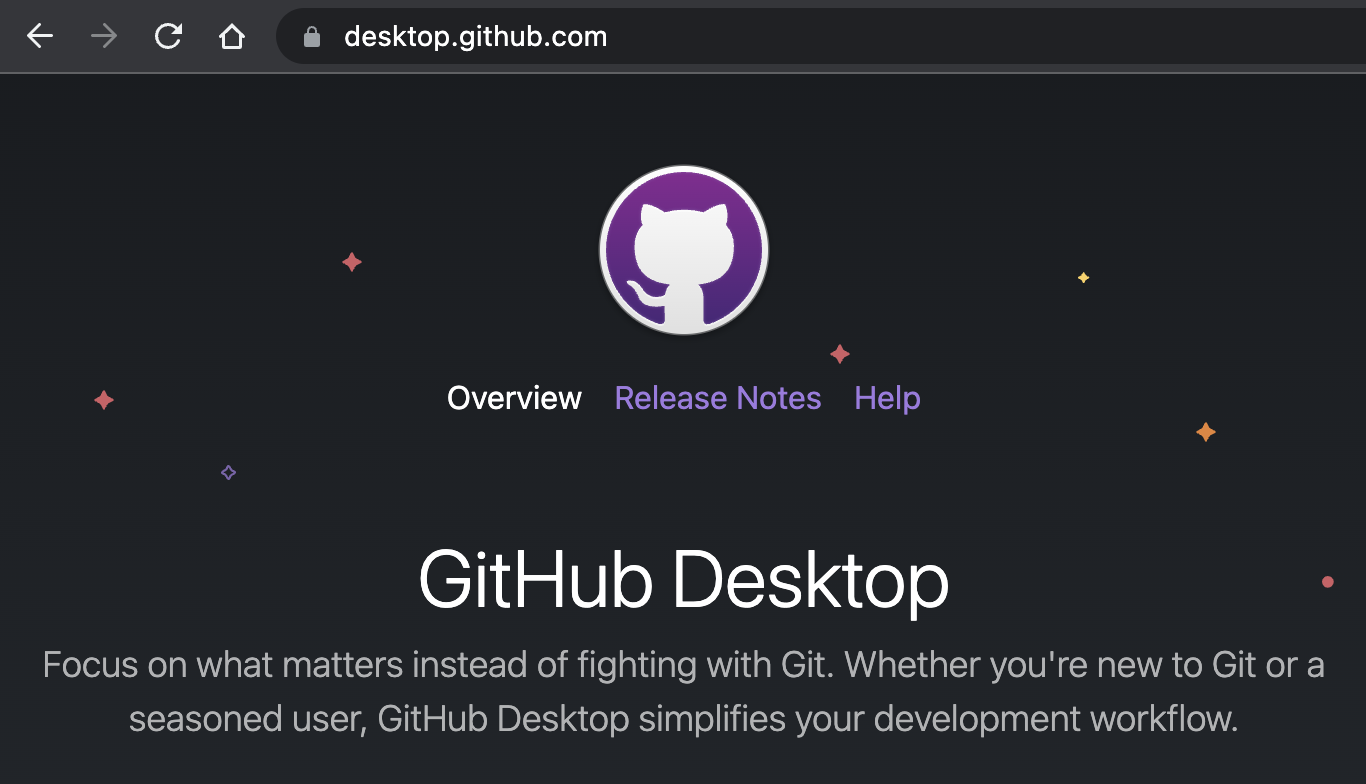Click the orange sparkle star
This screenshot has height=784, width=1366.
click(x=1206, y=432)
